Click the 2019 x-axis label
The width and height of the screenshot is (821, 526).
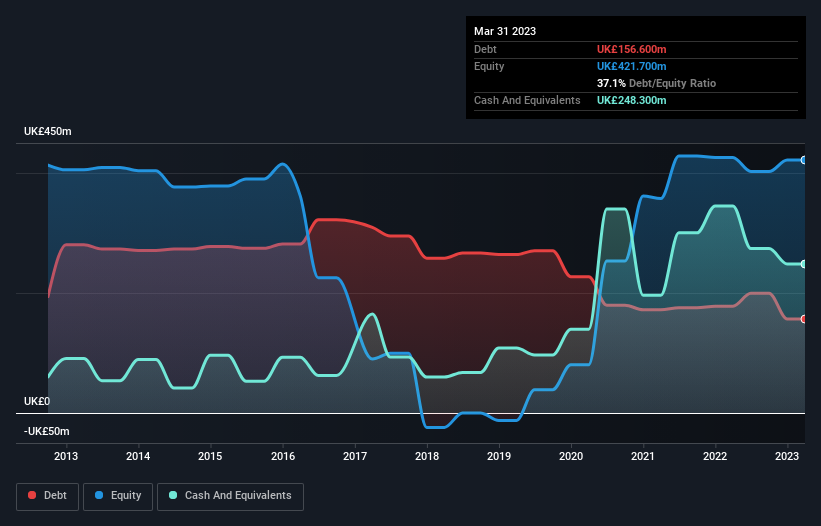(499, 456)
